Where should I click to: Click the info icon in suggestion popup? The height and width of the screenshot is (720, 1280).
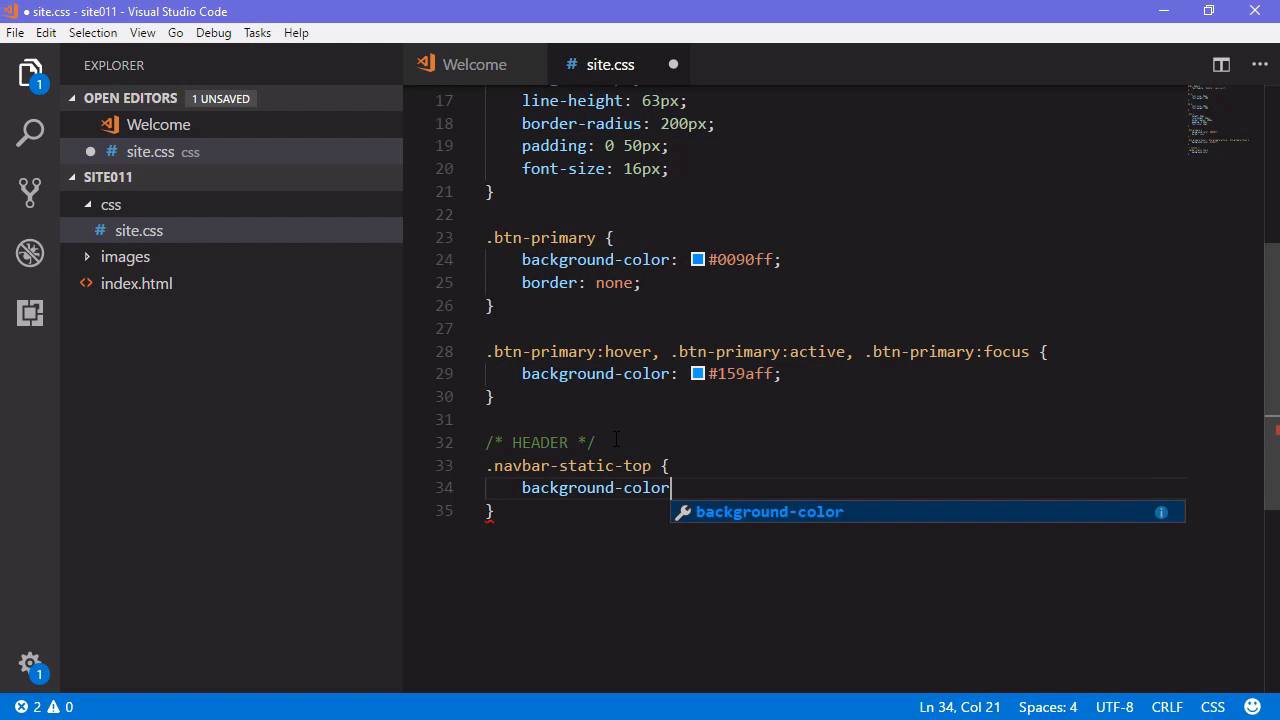[1161, 512]
